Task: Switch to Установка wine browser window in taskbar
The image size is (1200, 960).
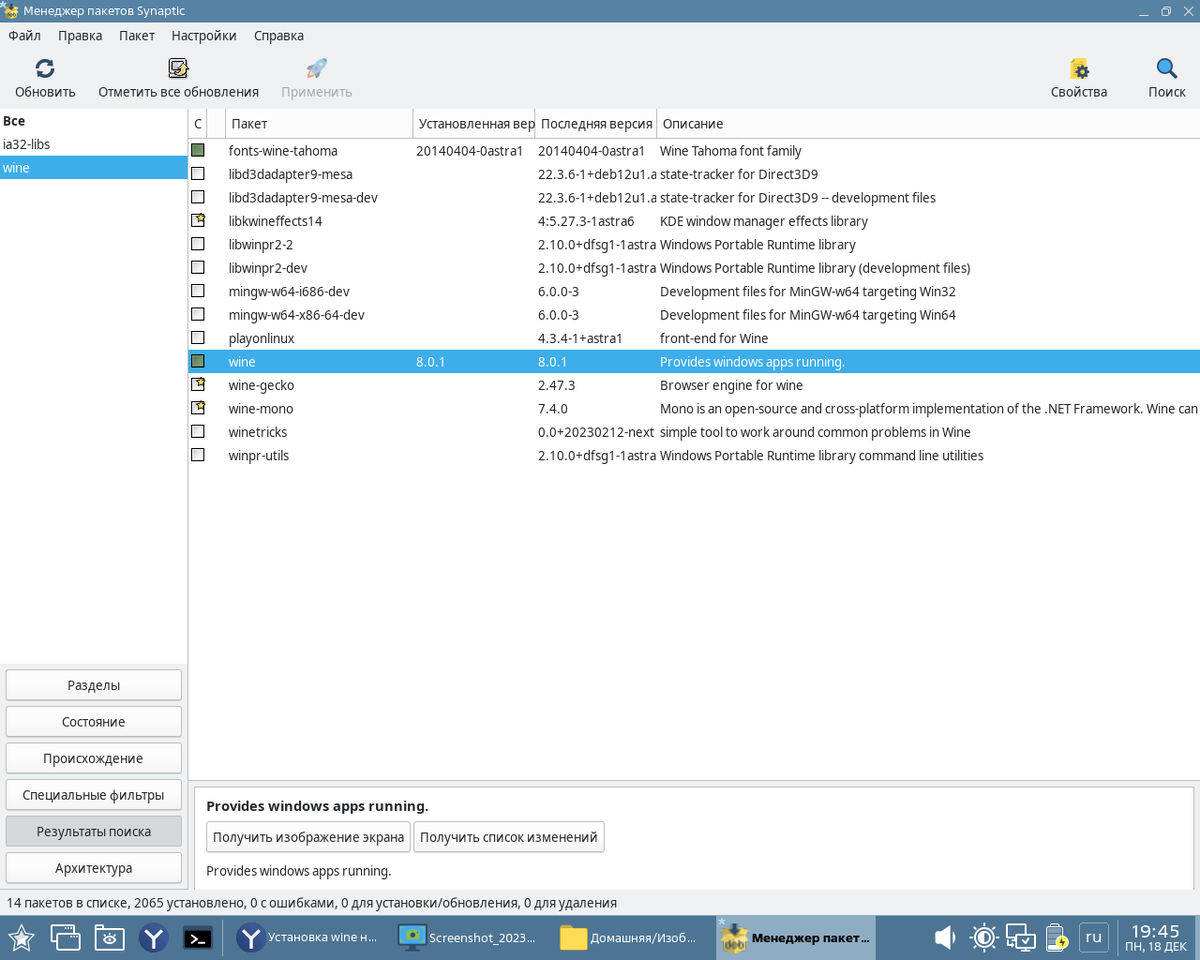Action: click(x=309, y=938)
